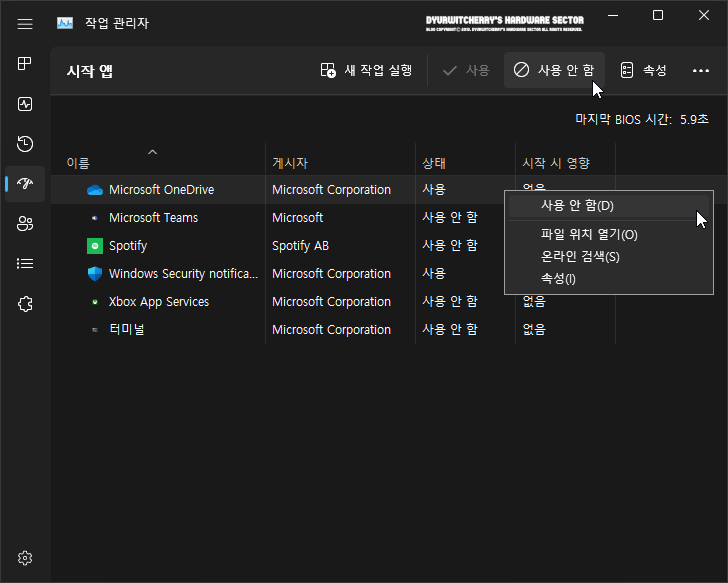Open 속성 from the toolbar
728x583 pixels.
644,71
